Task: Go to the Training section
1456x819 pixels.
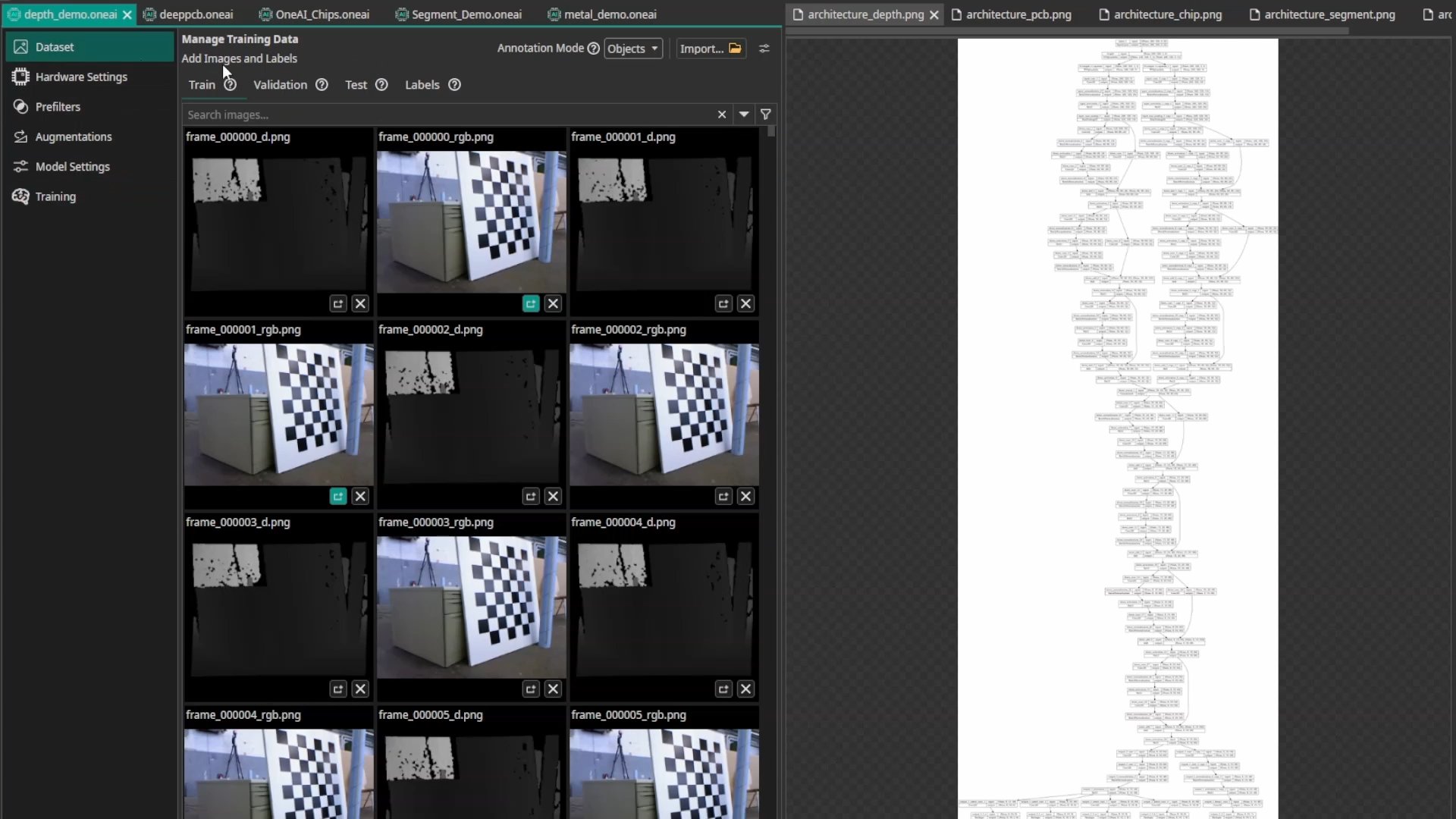Action: [55, 196]
